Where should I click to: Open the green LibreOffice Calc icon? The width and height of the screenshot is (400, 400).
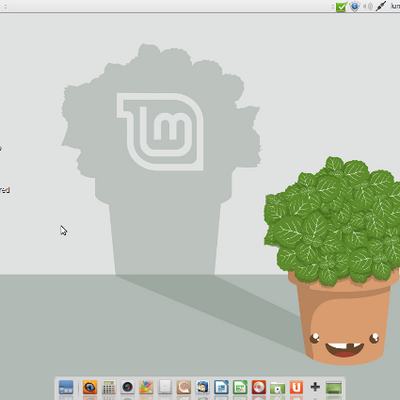click(240, 387)
